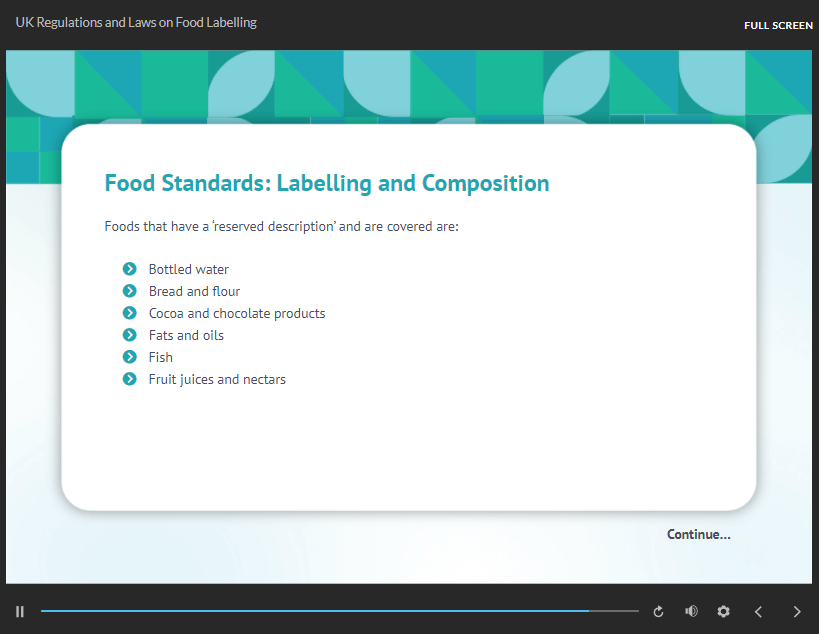Click the chevron bullet beside Fruit juices and nectars

129,379
